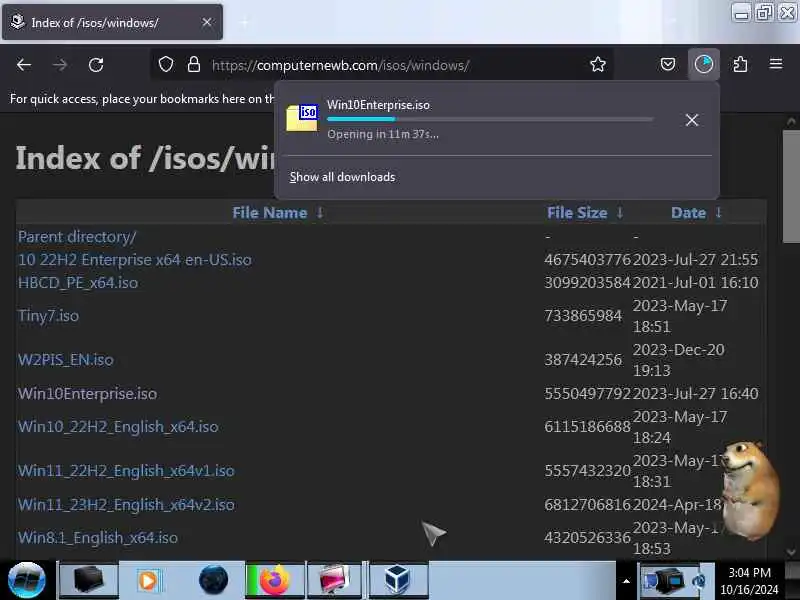Open the clock showing 3:04 PM
The height and width of the screenshot is (600, 800).
[749, 581]
